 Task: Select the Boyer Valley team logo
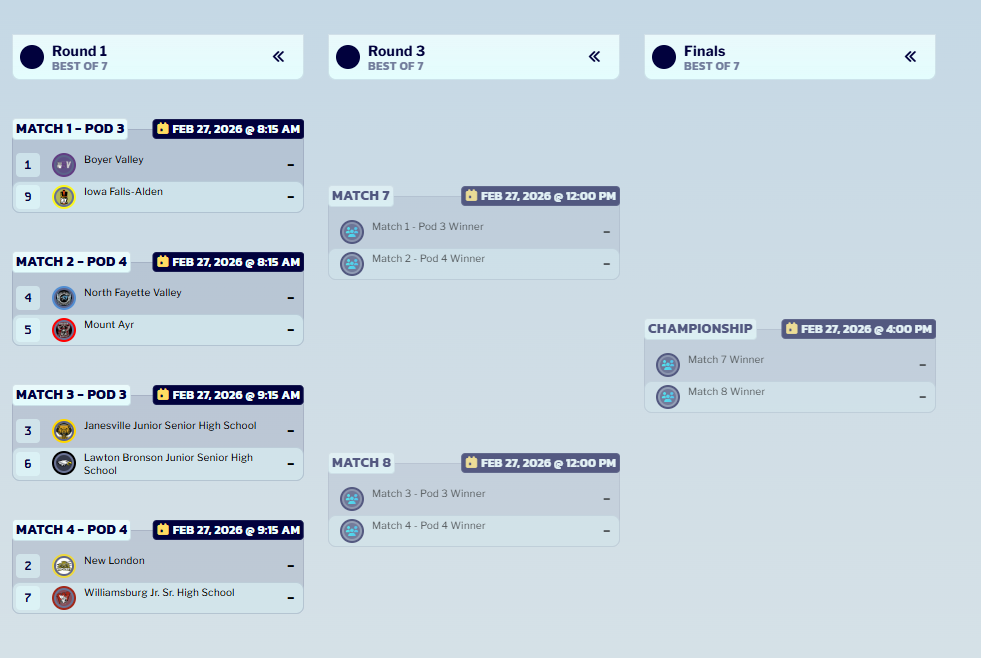[x=63, y=163]
